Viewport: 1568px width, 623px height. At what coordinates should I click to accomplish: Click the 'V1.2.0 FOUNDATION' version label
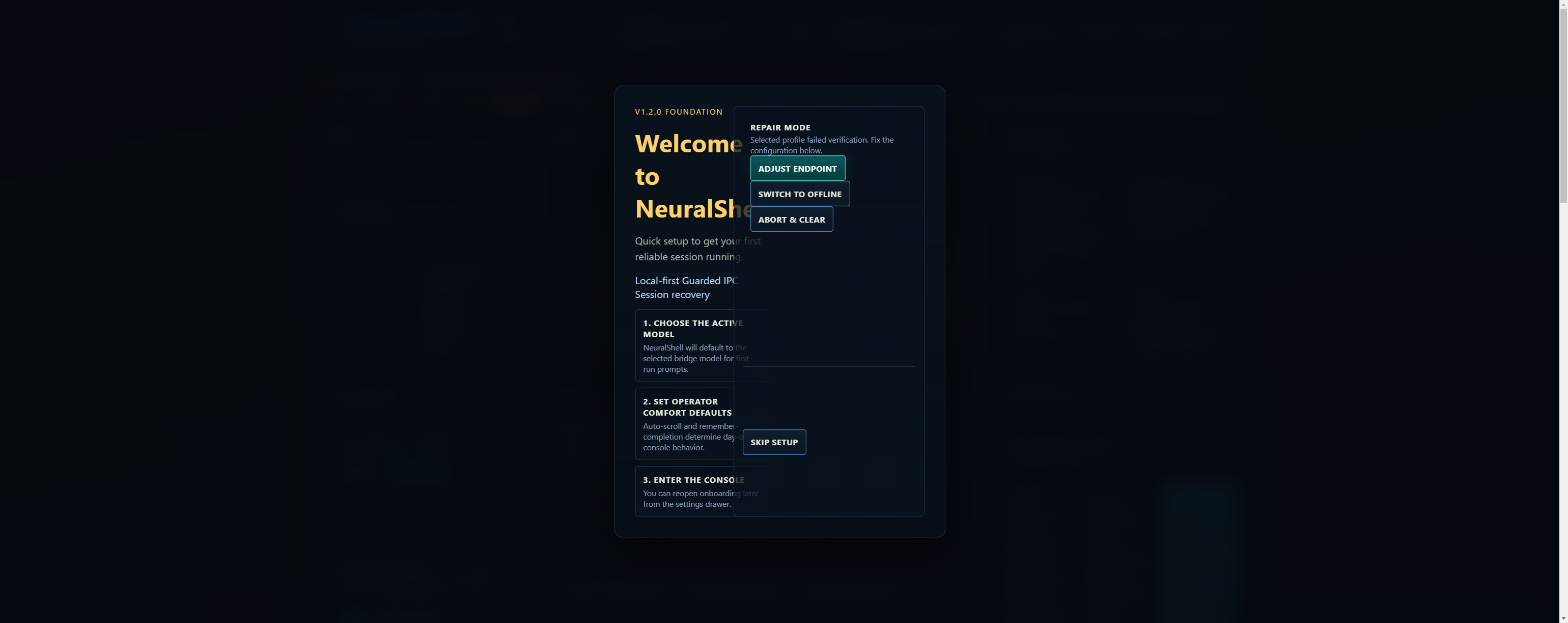click(x=679, y=112)
